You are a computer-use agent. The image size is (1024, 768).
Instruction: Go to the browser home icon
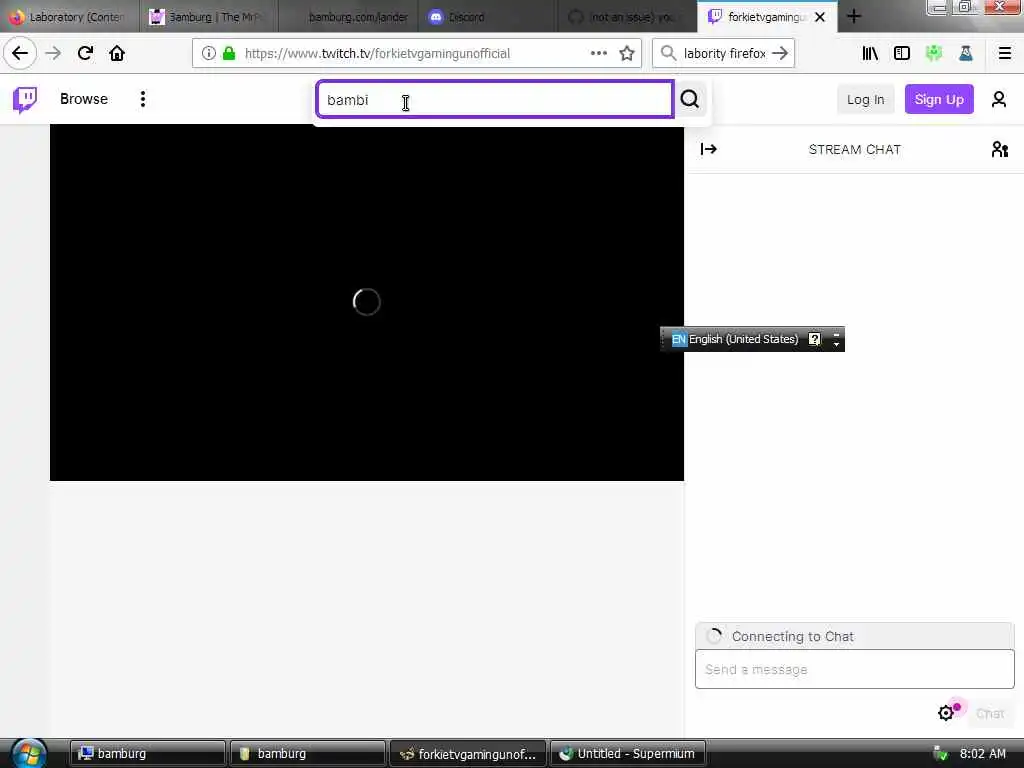tap(117, 53)
